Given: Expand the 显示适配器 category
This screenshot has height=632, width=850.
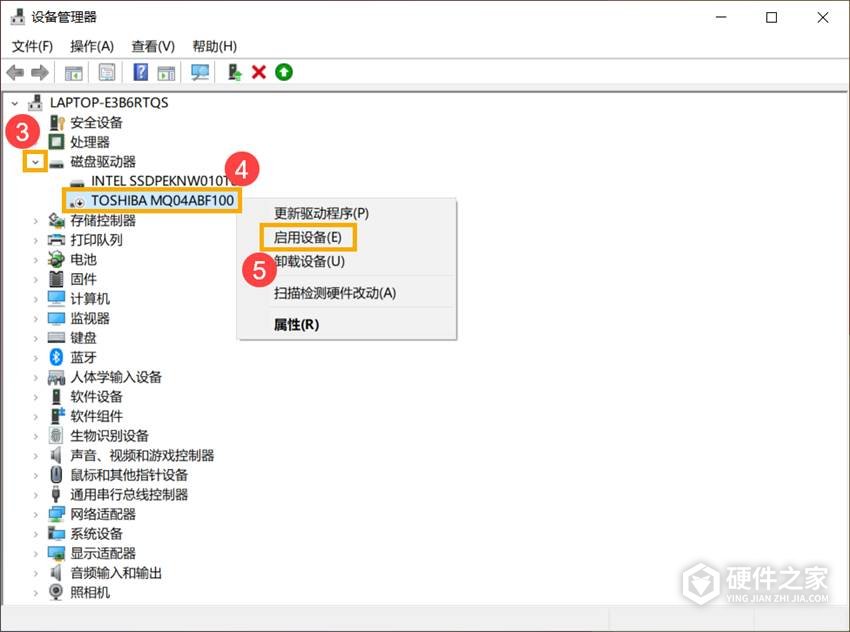Looking at the screenshot, I should click(36, 553).
